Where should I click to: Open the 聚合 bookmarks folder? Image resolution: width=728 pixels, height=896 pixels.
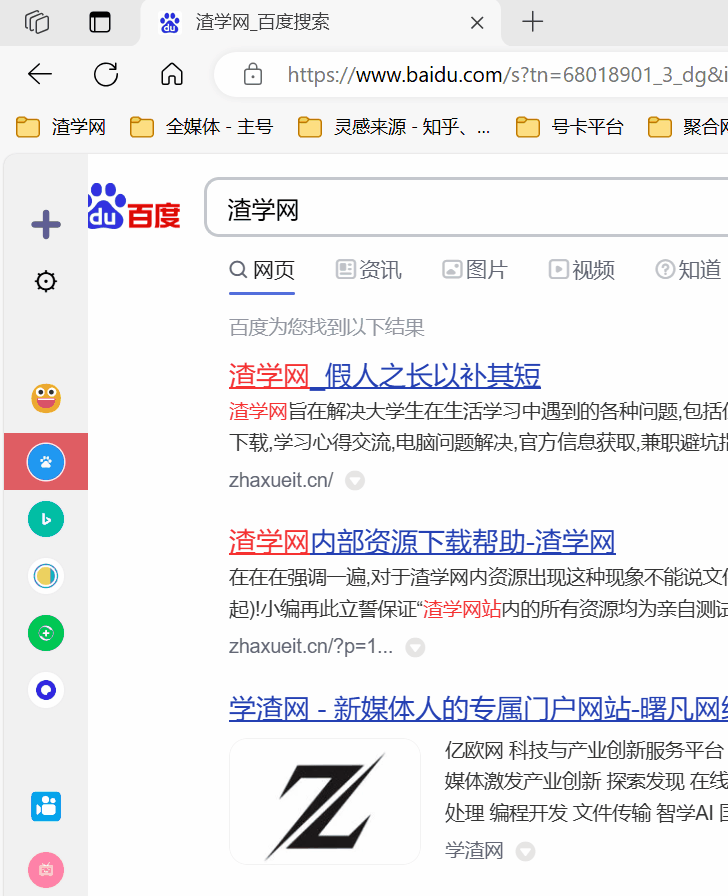coord(687,127)
